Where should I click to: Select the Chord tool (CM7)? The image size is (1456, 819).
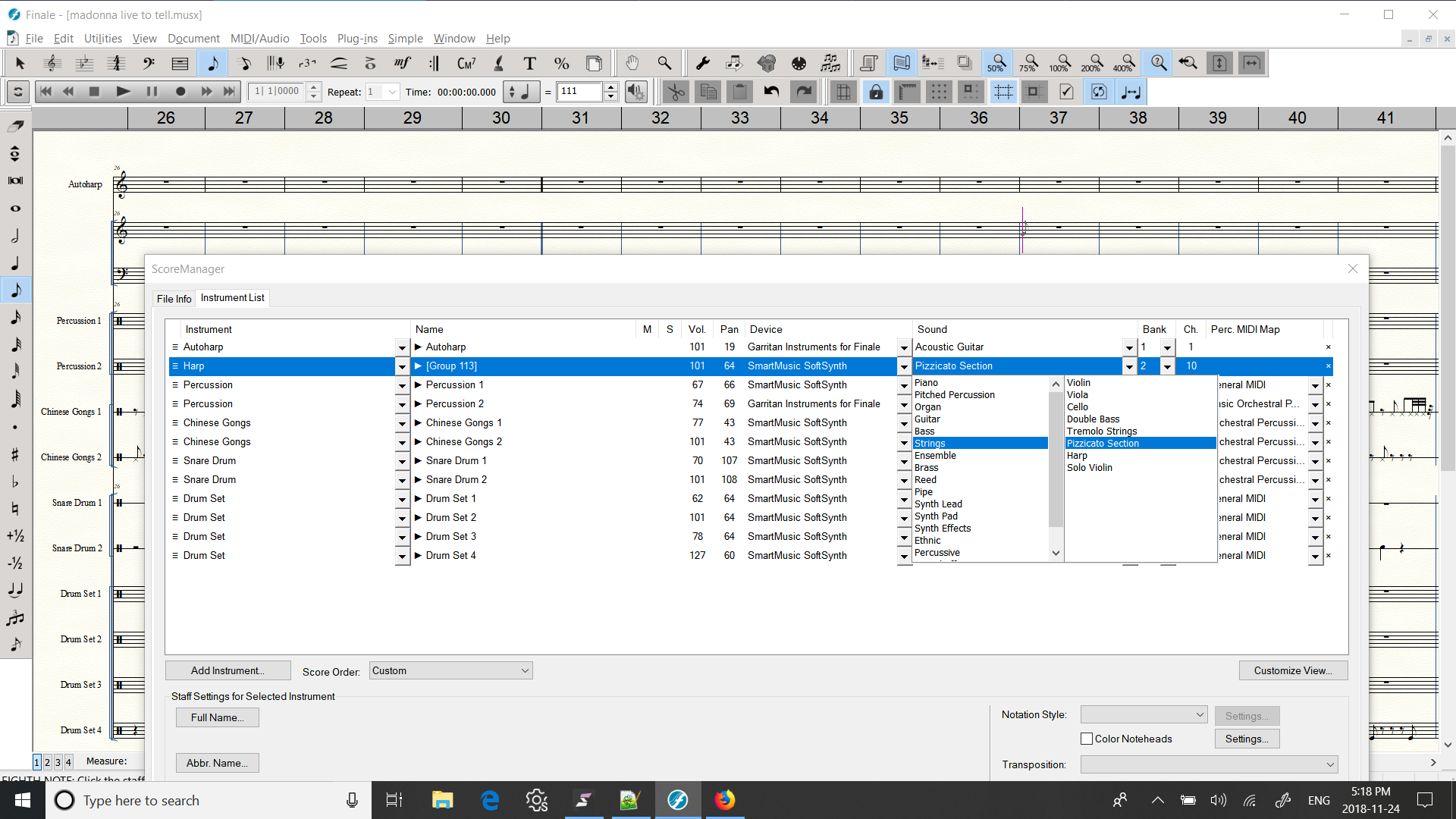point(466,64)
